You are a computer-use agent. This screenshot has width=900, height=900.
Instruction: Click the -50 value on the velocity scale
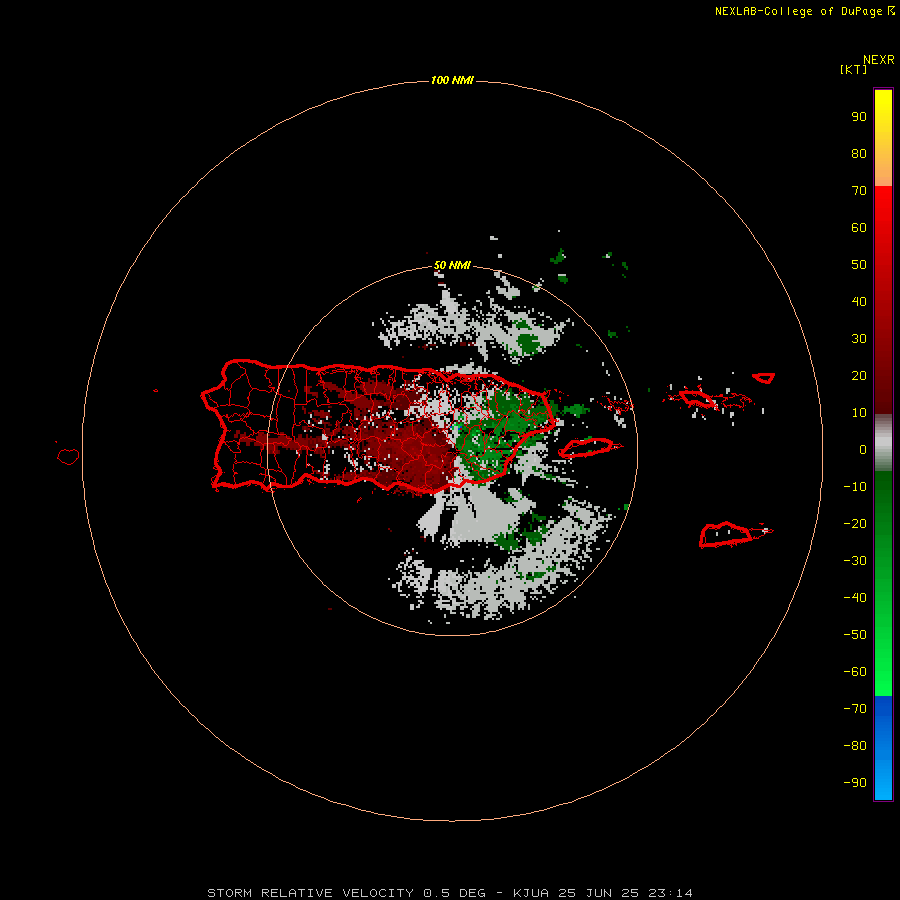point(855,635)
